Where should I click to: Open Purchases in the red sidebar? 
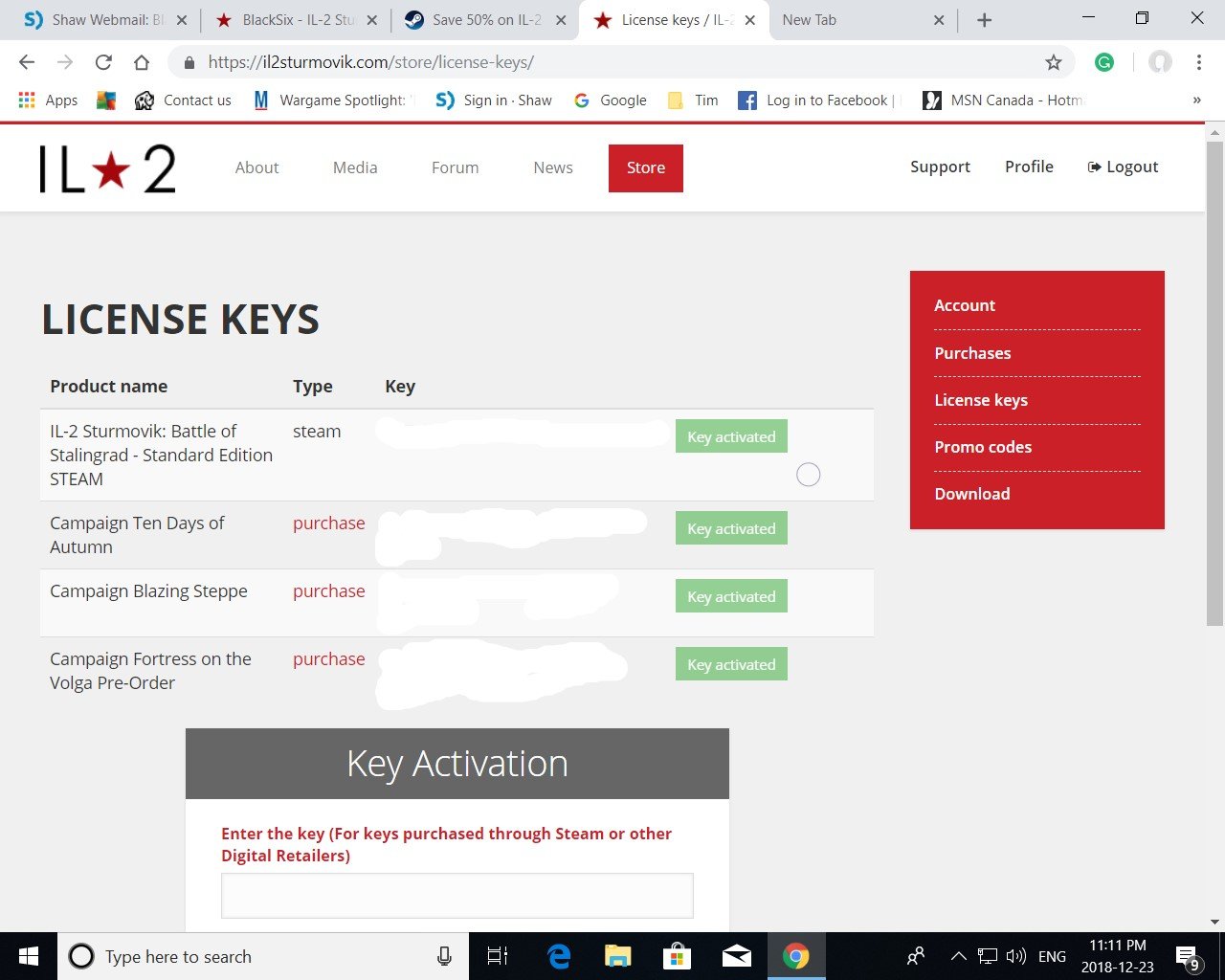tap(972, 353)
